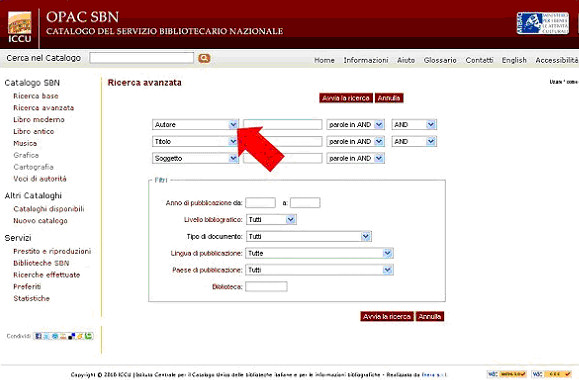
Task: Open Voci di autorità in sidebar
Action: (40, 179)
